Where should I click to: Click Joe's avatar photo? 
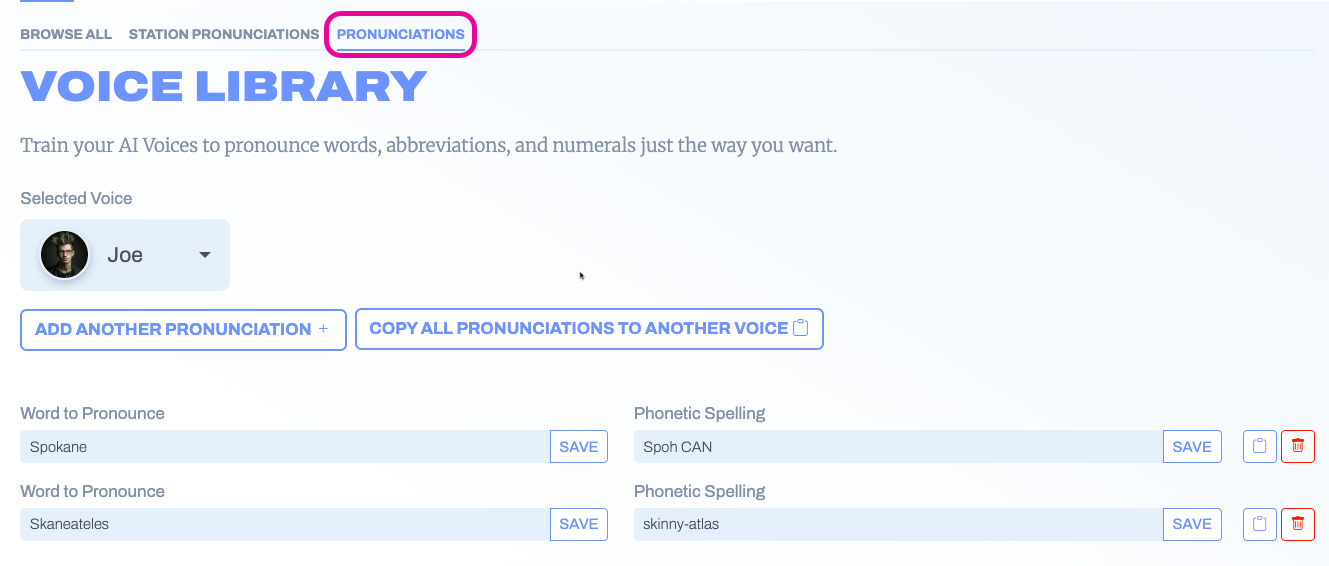(x=65, y=255)
